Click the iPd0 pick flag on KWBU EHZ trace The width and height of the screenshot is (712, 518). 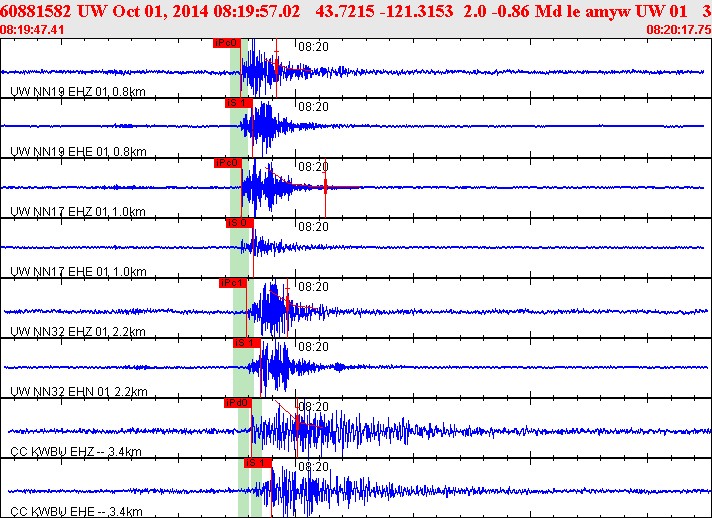pyautogui.click(x=238, y=403)
